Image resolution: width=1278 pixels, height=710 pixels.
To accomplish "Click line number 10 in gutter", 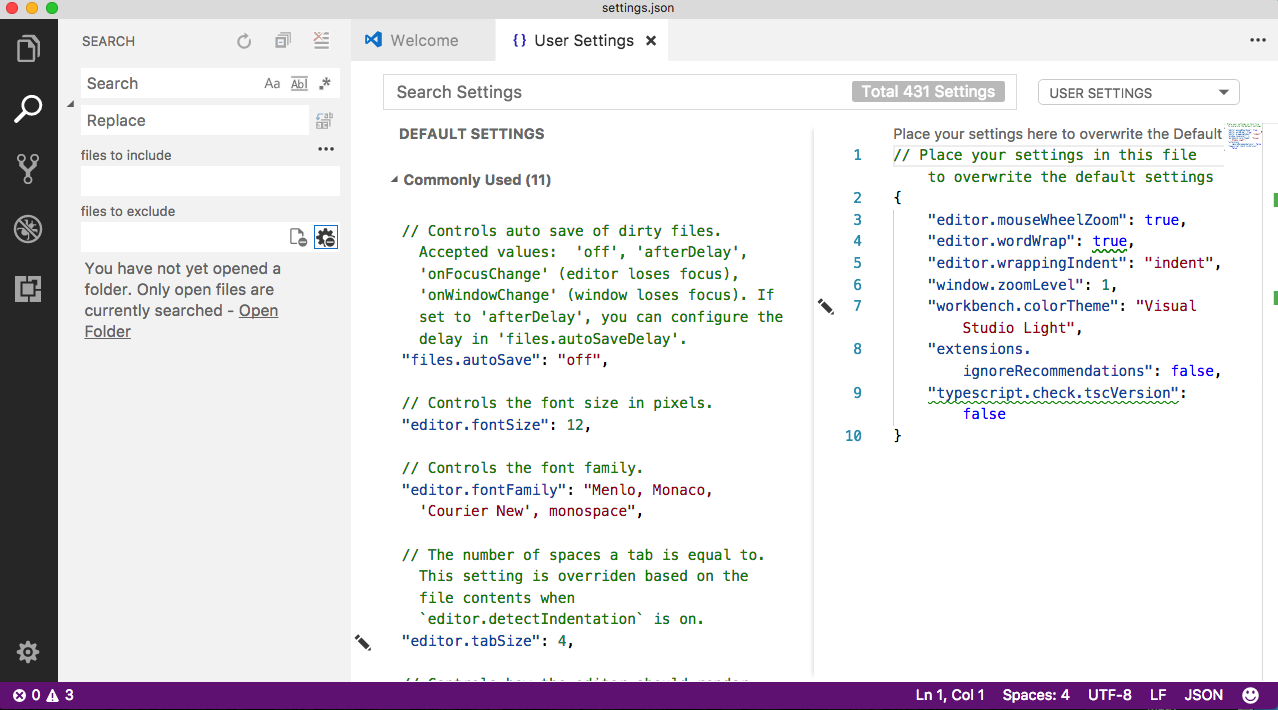I will pyautogui.click(x=853, y=436).
